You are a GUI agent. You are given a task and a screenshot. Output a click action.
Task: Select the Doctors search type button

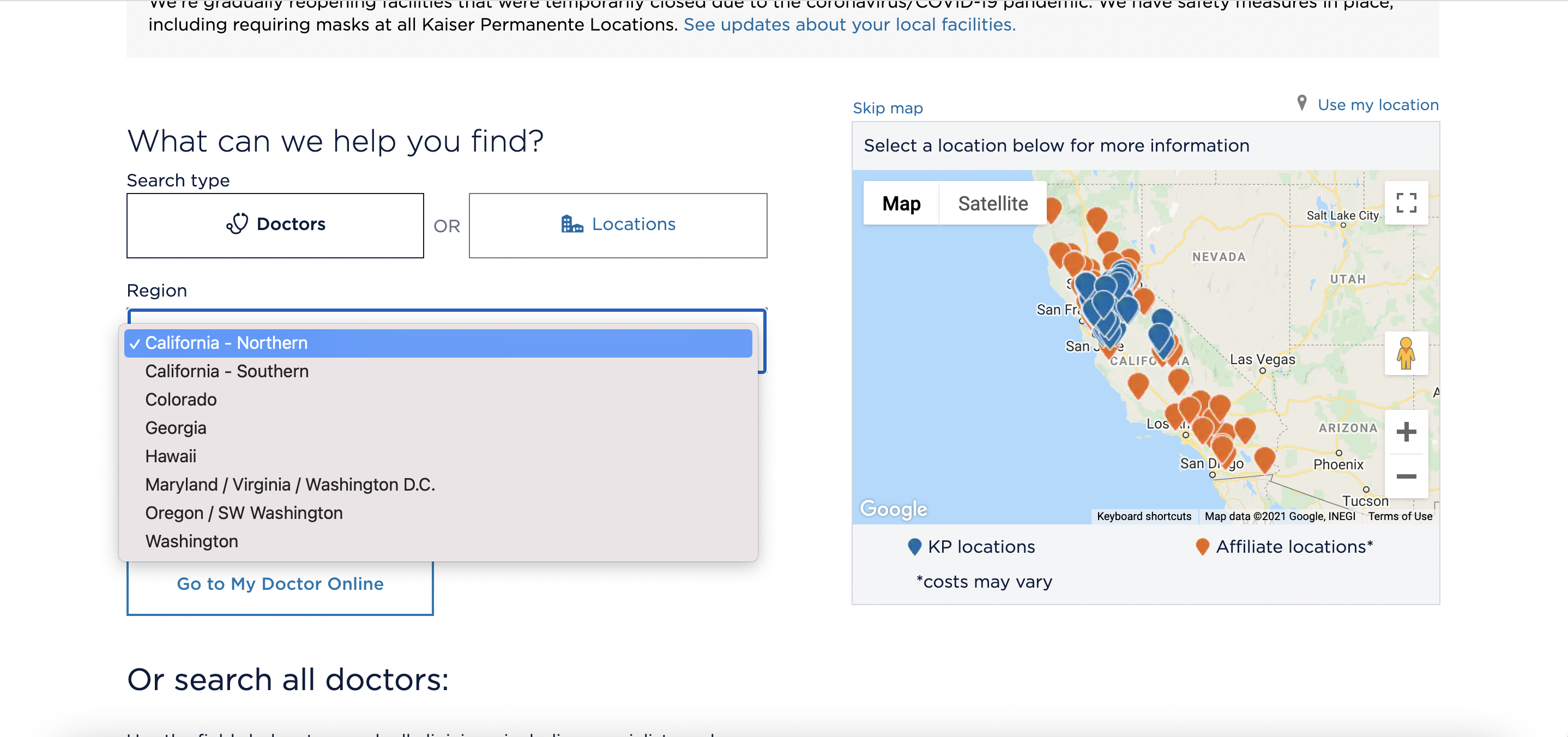tap(275, 225)
